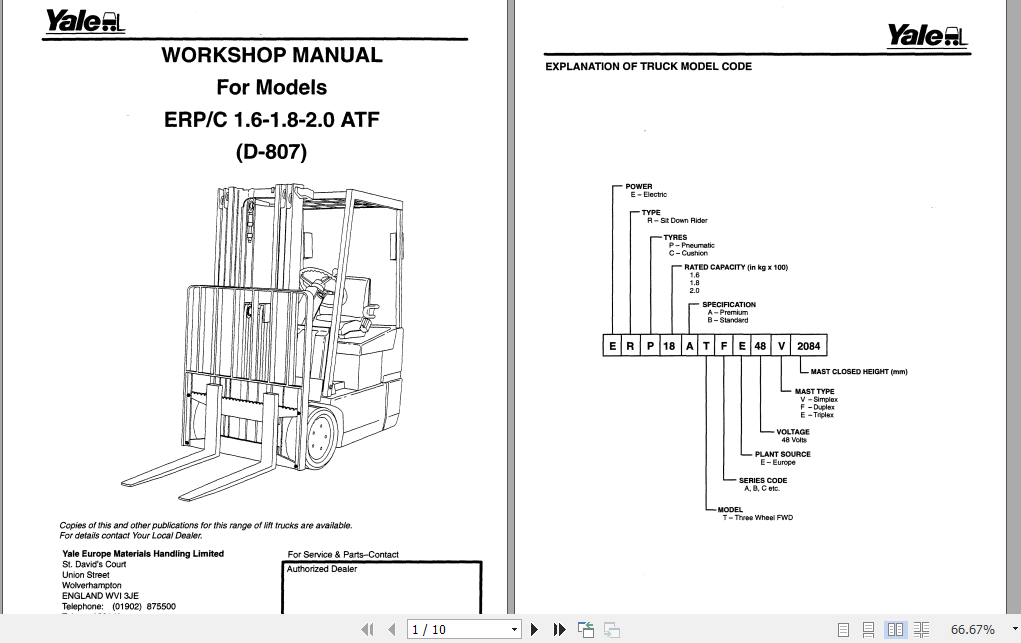Click the TYRES label in the diagram

pyautogui.click(x=675, y=237)
